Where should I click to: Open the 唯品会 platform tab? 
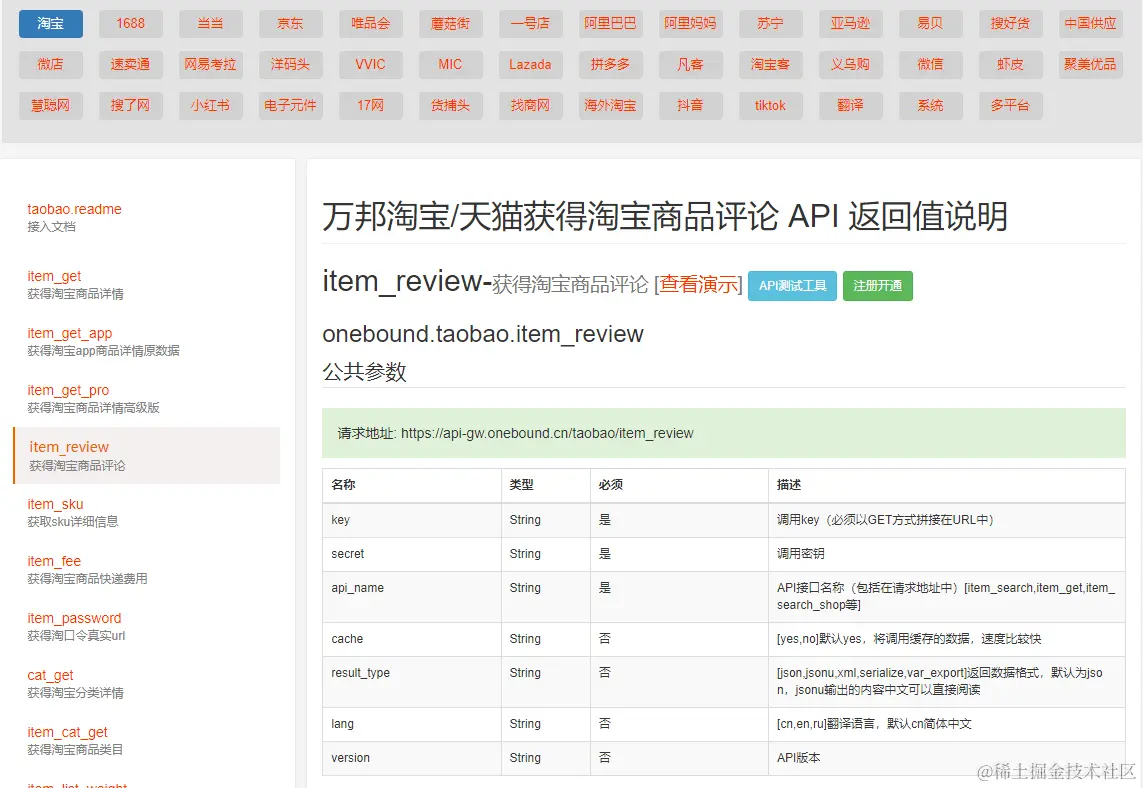(x=370, y=23)
